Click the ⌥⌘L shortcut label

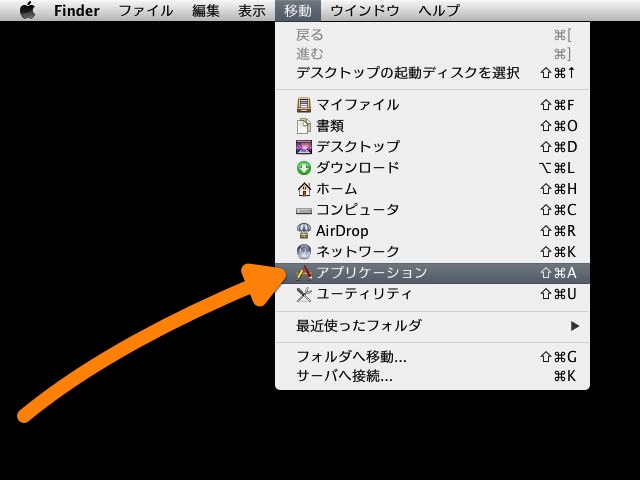pyautogui.click(x=557, y=168)
